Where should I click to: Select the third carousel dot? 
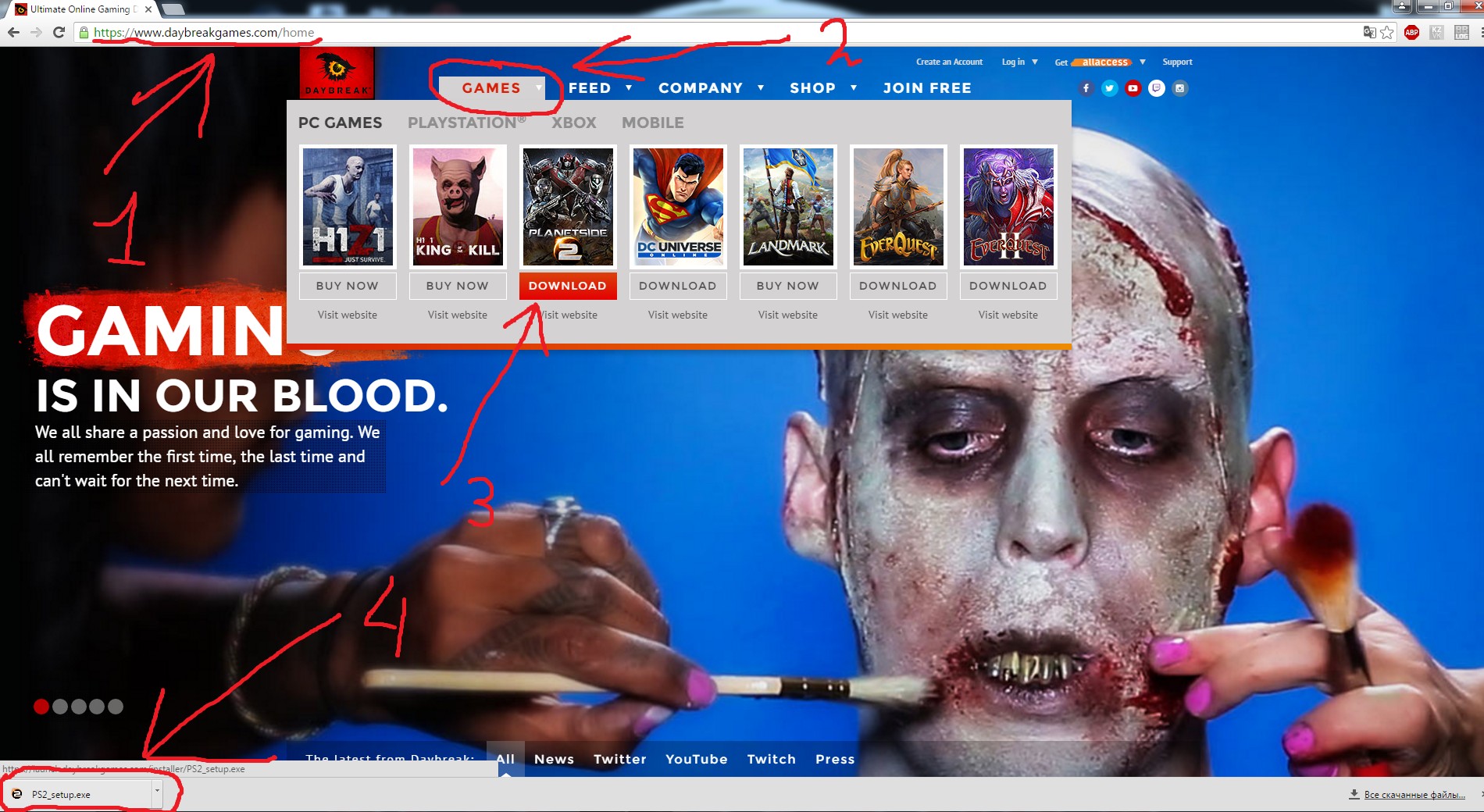[x=79, y=707]
